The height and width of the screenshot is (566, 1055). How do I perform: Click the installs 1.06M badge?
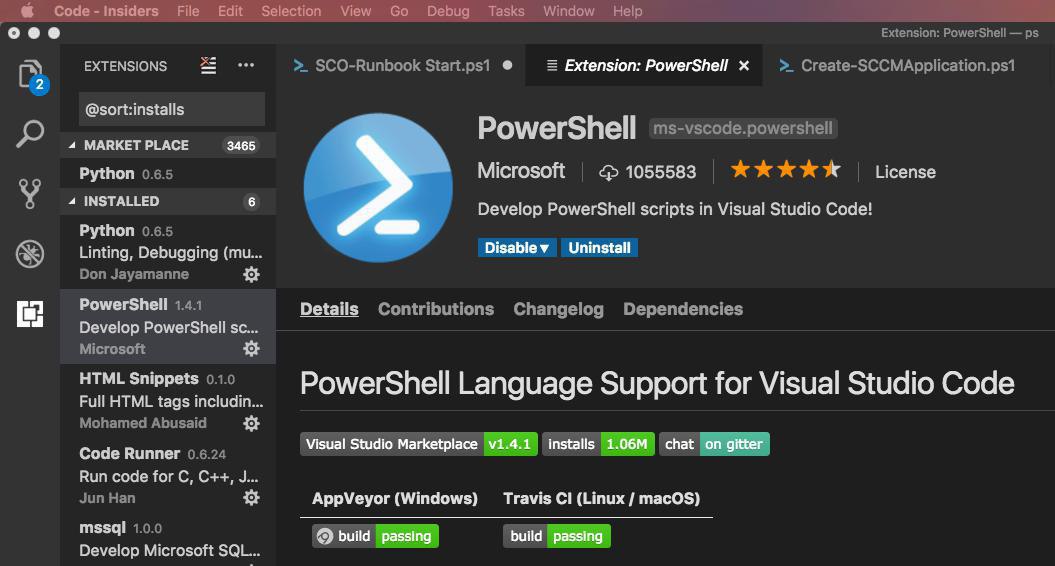[x=598, y=444]
